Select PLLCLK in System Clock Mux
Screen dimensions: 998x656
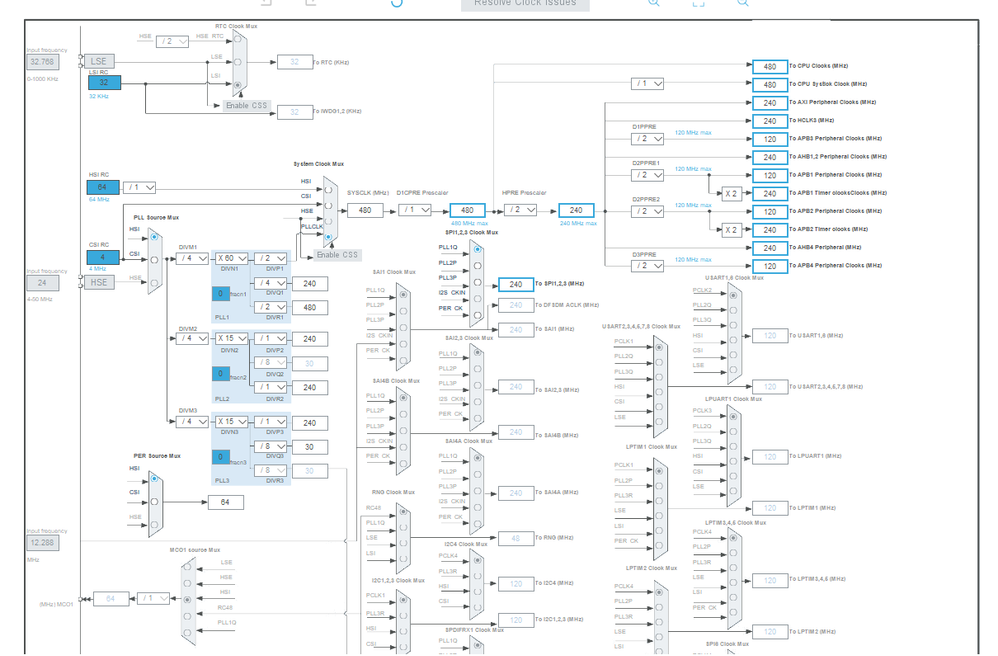[x=328, y=237]
